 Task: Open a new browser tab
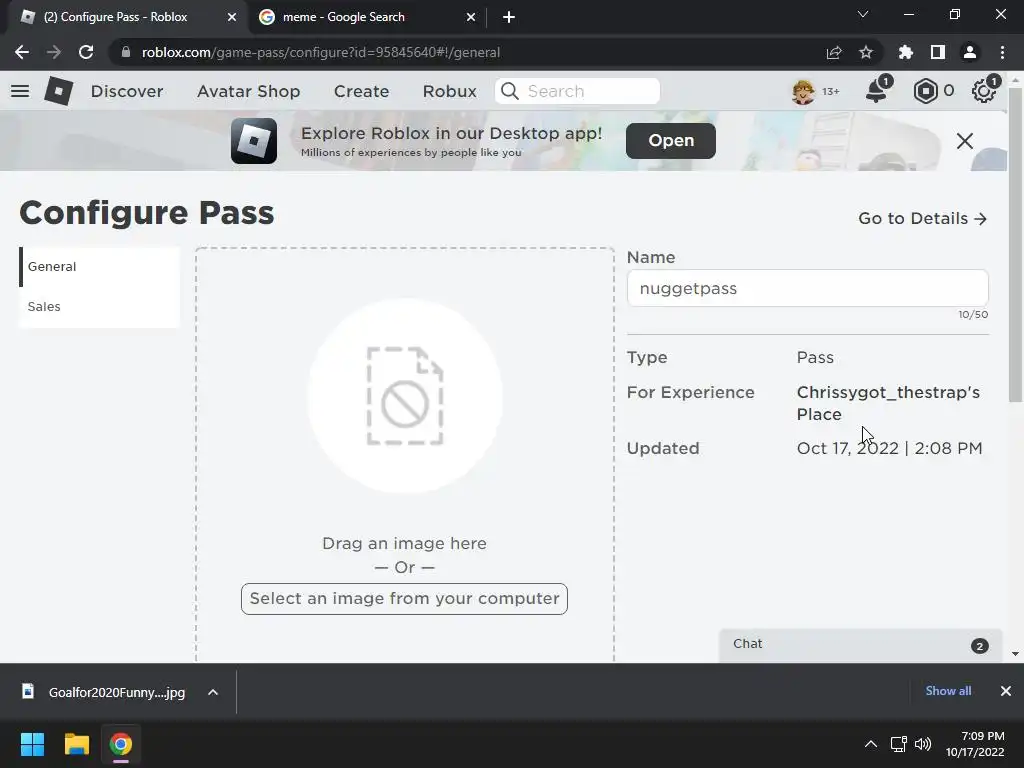[x=509, y=17]
